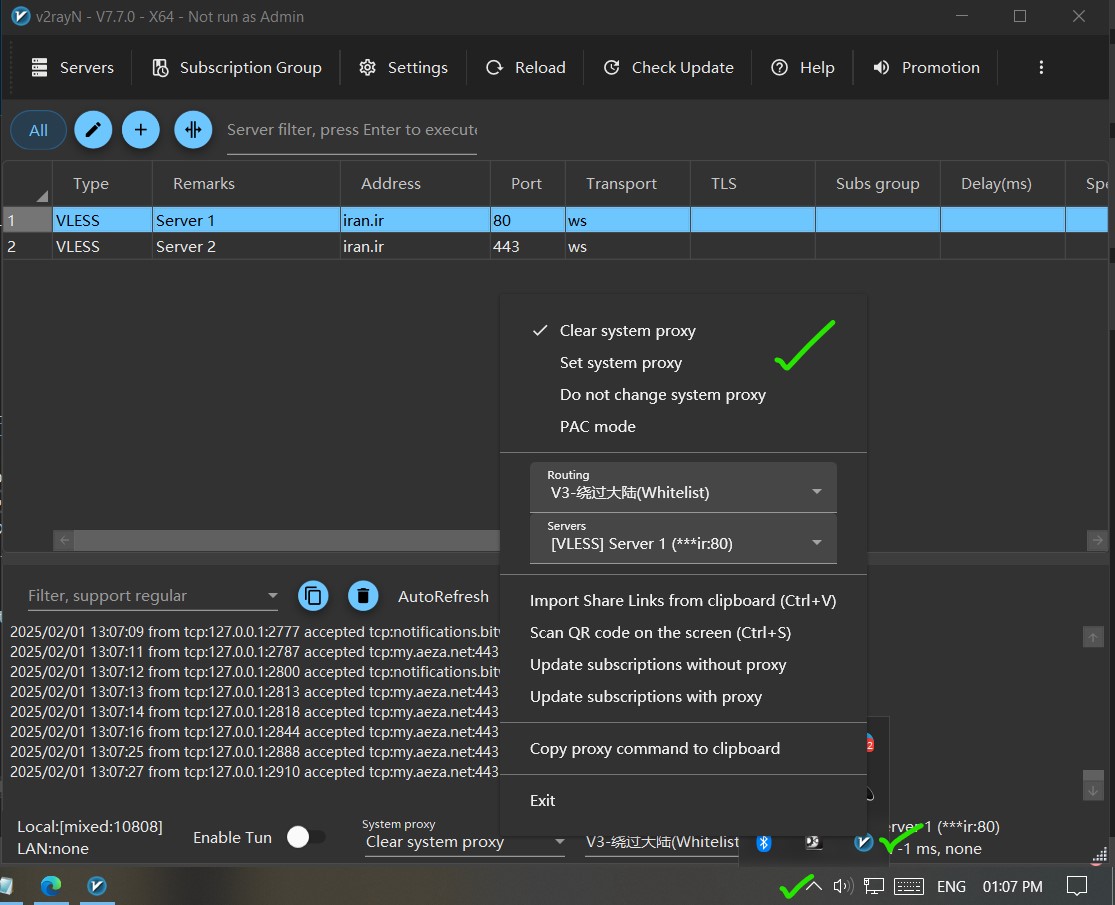This screenshot has height=905, width=1115.
Task: Click the edit server pencil icon
Action: tap(93, 130)
